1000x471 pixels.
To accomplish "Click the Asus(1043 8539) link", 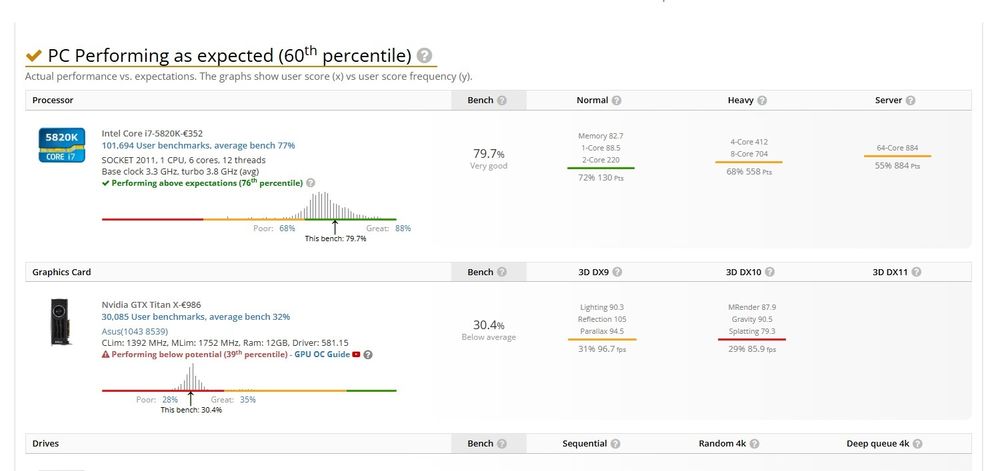I will tap(135, 330).
